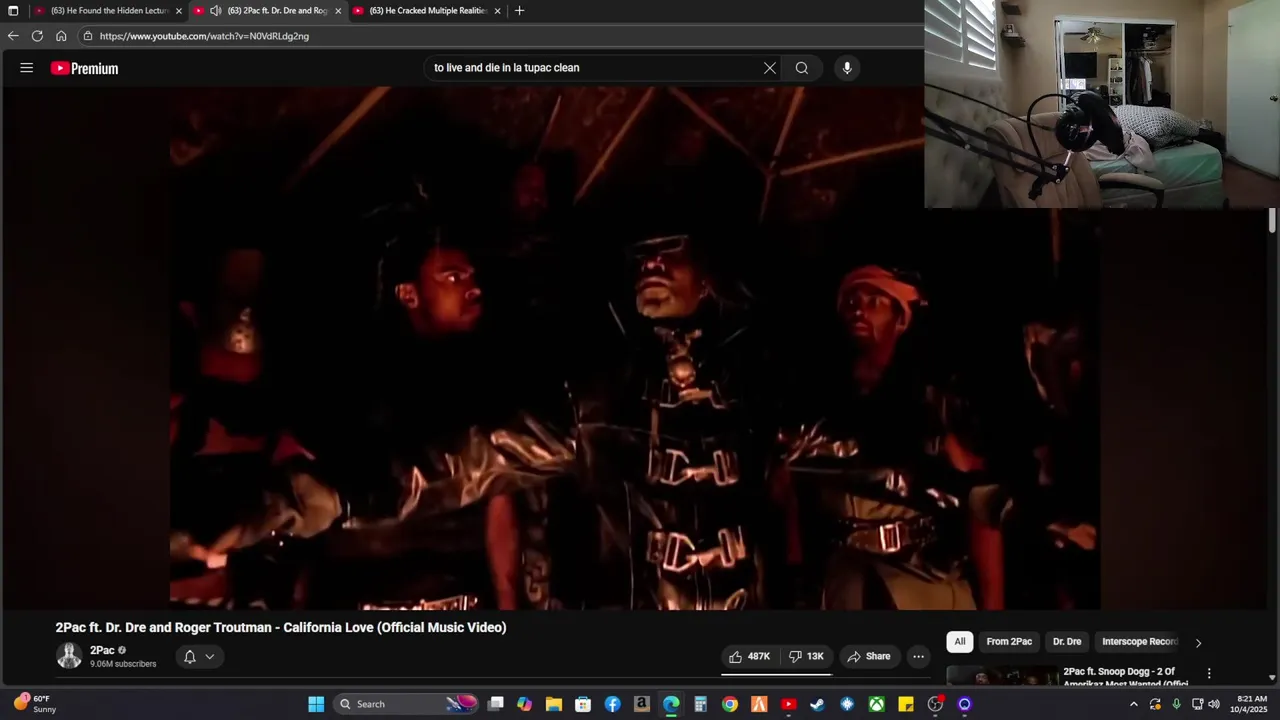This screenshot has height=720, width=1280.
Task: Close the 'He Found the Hidden Lecture' tab
Action: [x=179, y=11]
